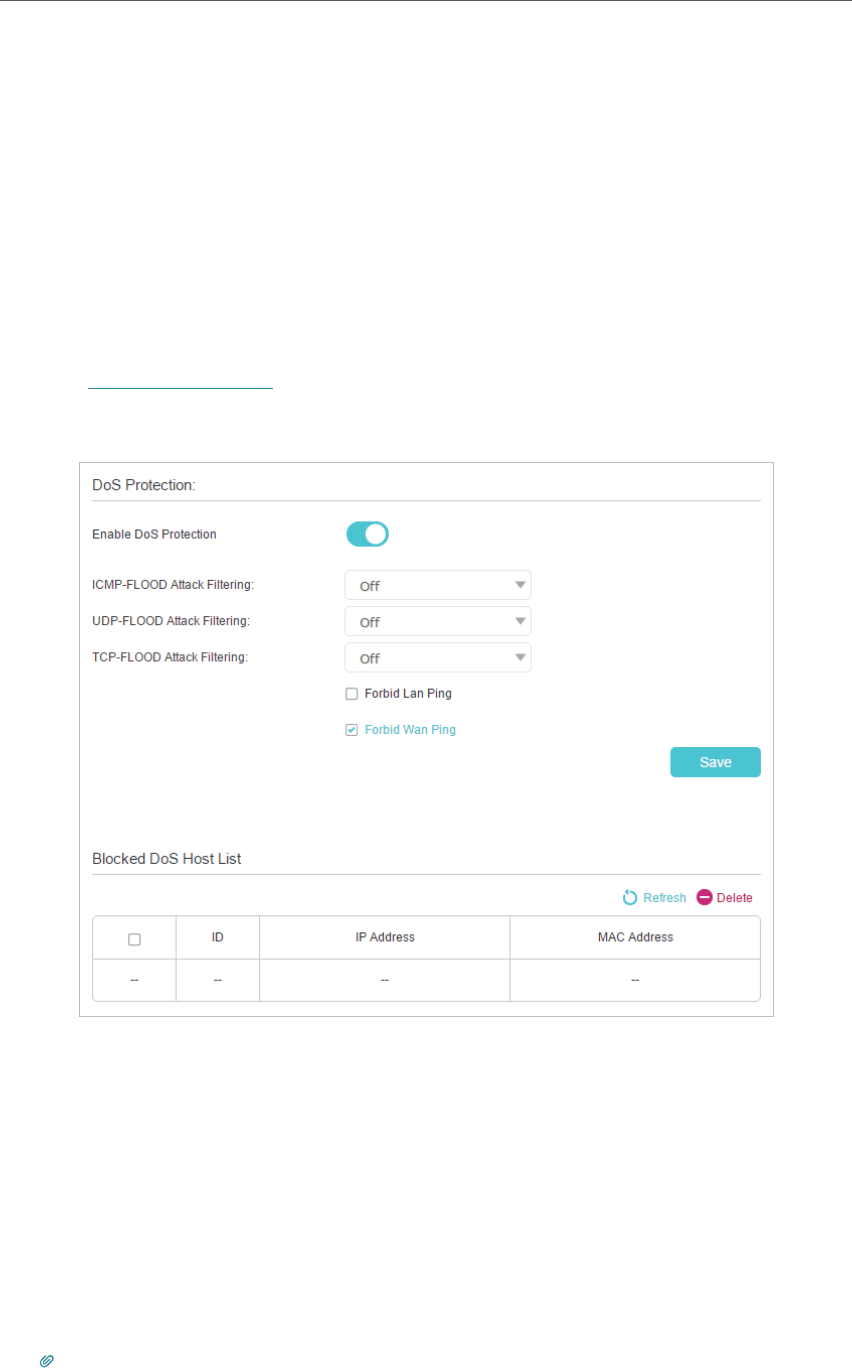Click the DoS Protection section heading
Screen dimensions: 852x1368
[143, 483]
